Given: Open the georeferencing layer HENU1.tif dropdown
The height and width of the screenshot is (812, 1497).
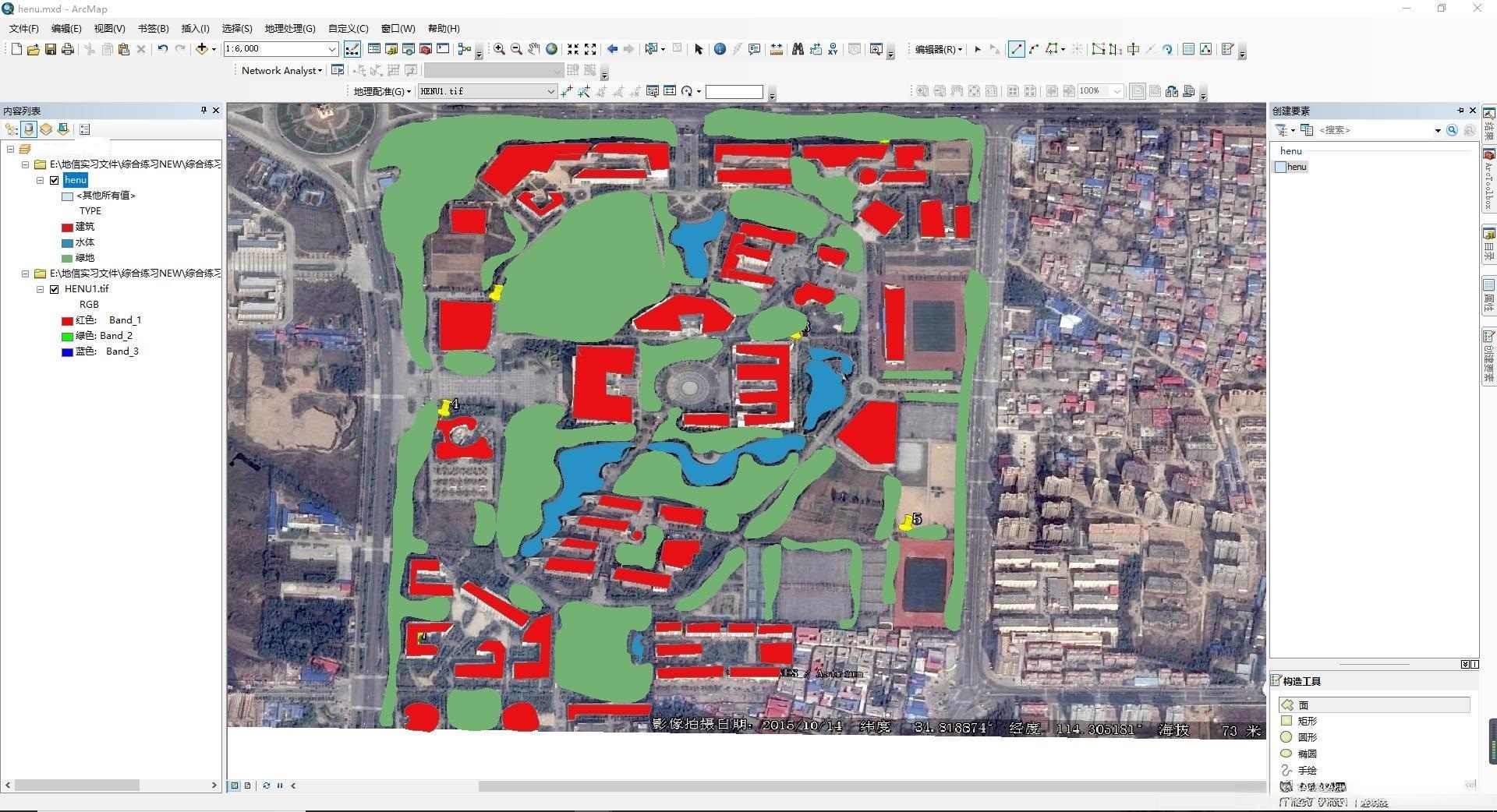Looking at the screenshot, I should coord(550,91).
